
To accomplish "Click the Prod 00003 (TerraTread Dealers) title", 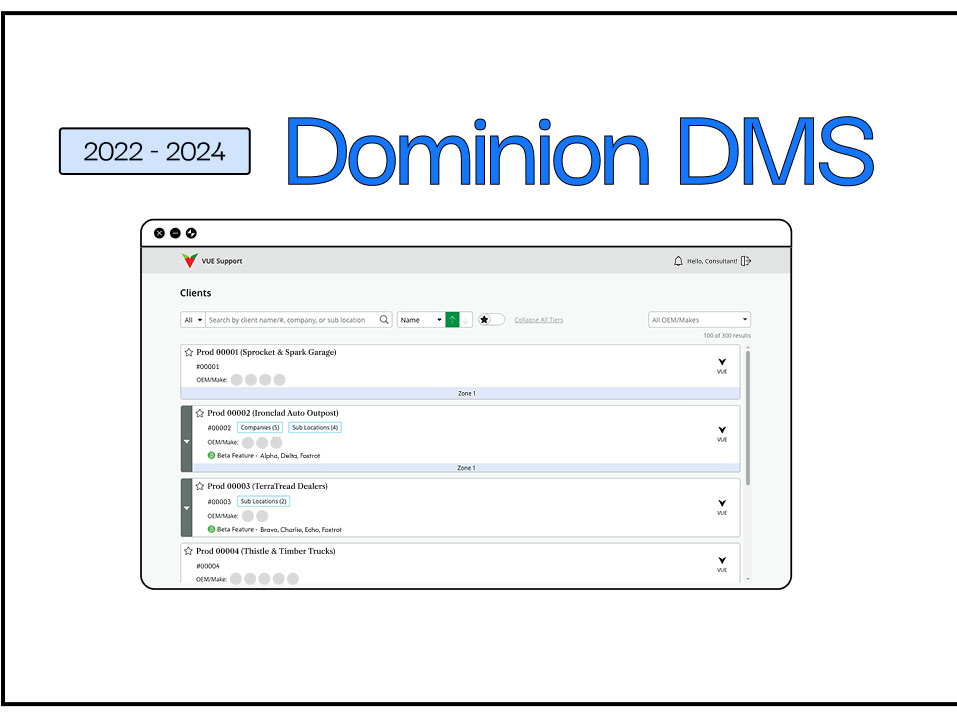I will coord(267,487).
